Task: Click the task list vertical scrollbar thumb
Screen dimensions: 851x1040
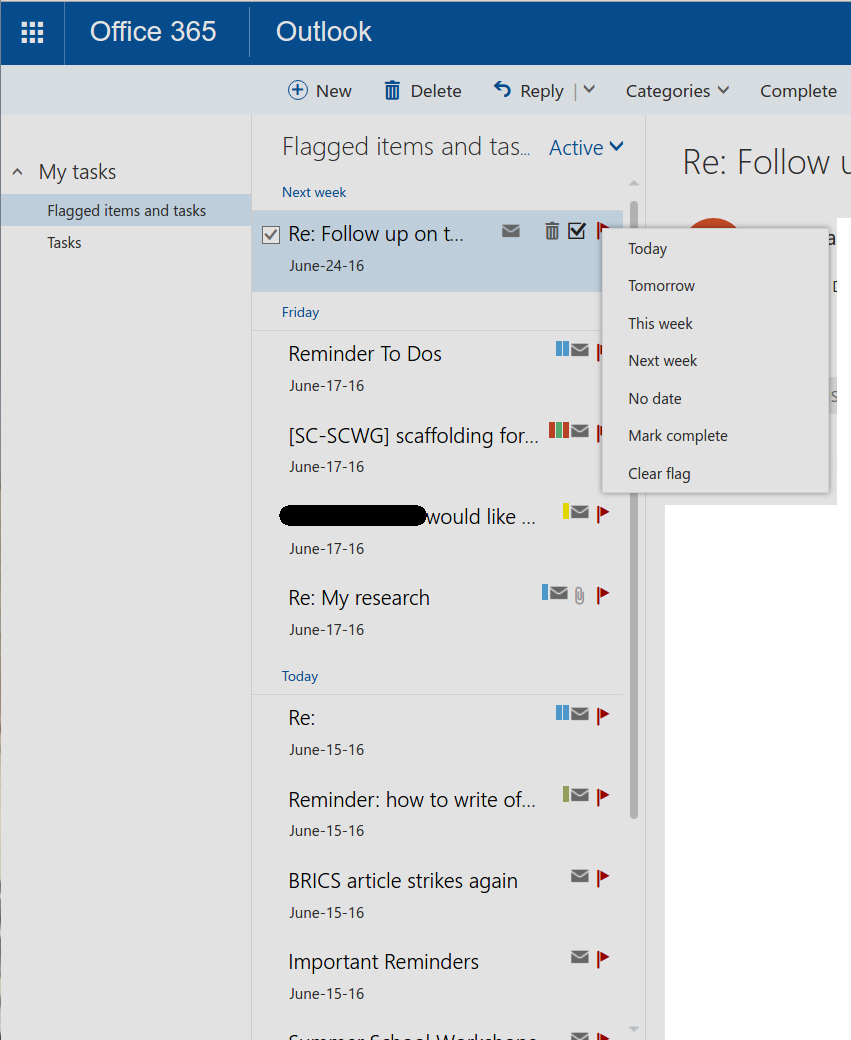Action: (634, 510)
